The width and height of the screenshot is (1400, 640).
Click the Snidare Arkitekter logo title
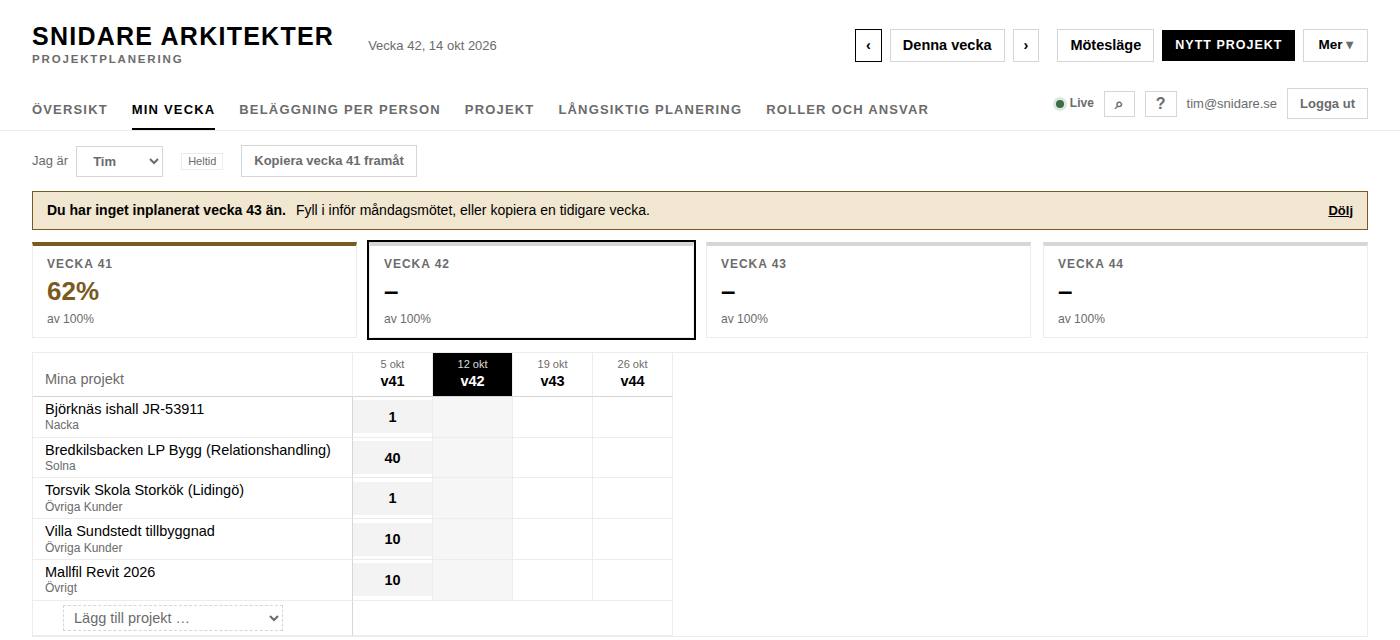click(x=182, y=37)
